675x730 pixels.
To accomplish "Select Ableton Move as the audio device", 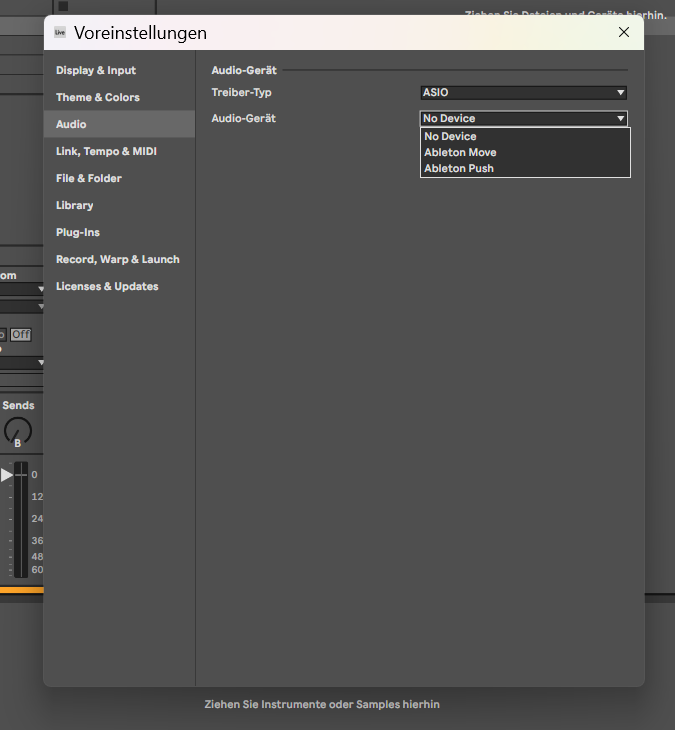I will tap(460, 152).
